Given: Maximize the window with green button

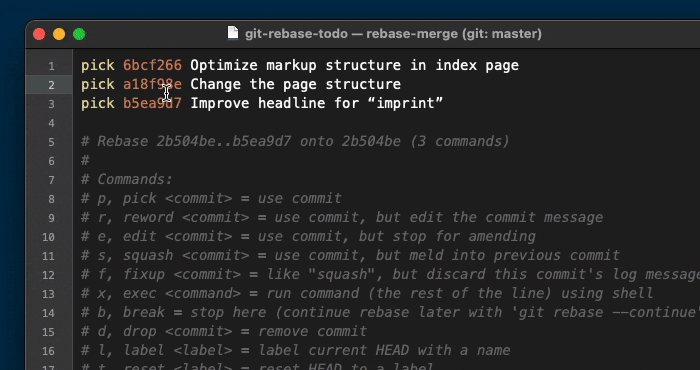Looking at the screenshot, I should click(x=79, y=34).
